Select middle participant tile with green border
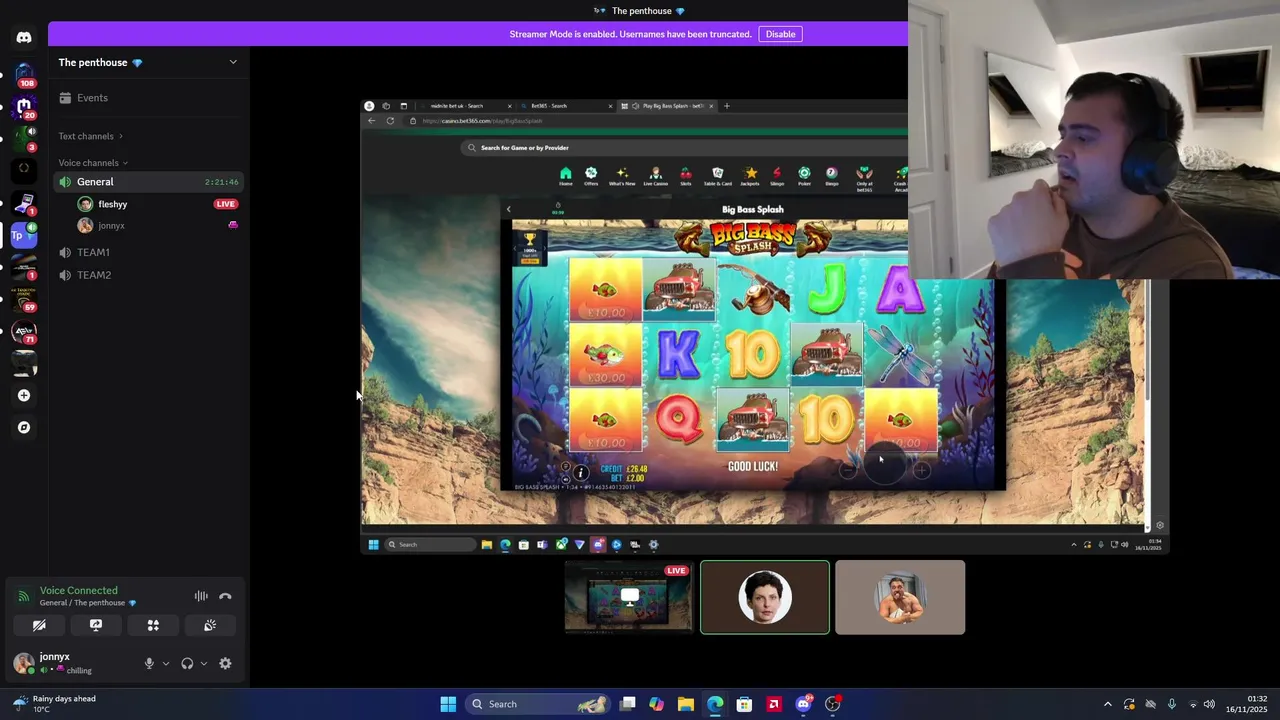1280x720 pixels. (x=765, y=598)
